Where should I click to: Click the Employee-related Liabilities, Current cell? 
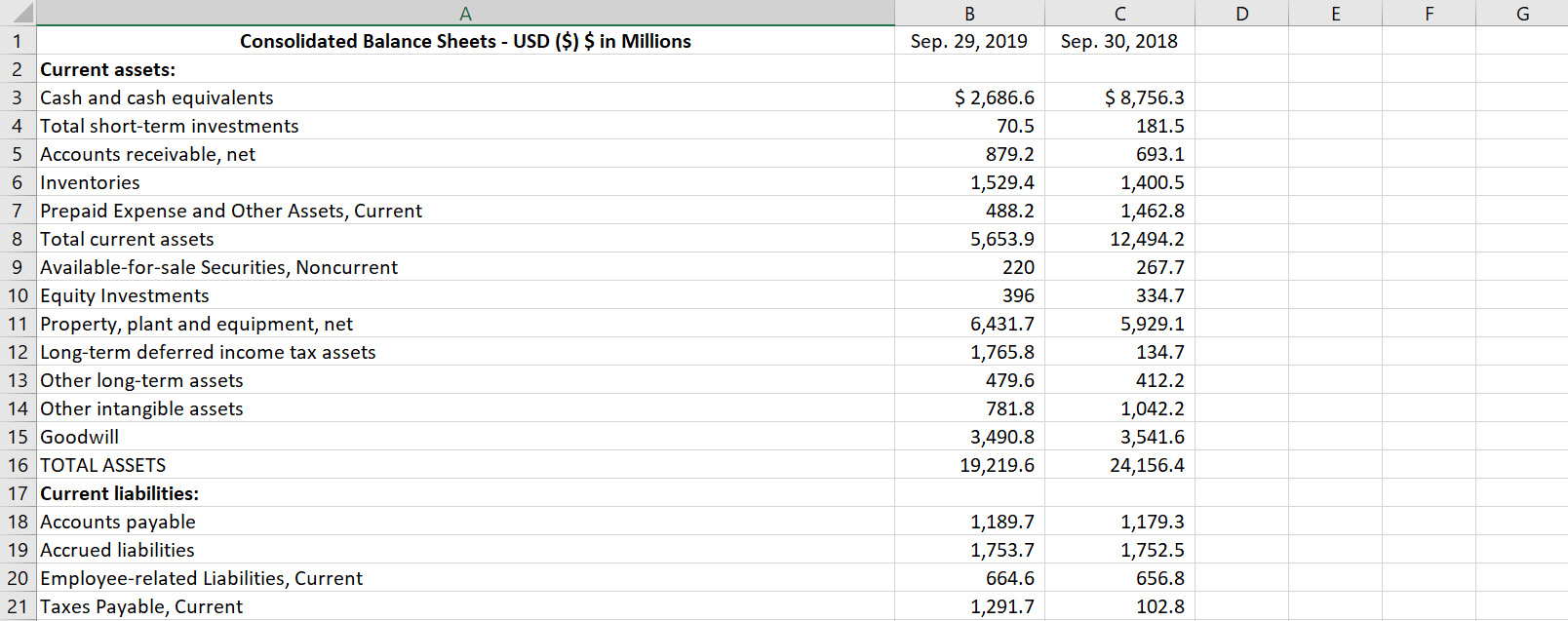[466, 578]
